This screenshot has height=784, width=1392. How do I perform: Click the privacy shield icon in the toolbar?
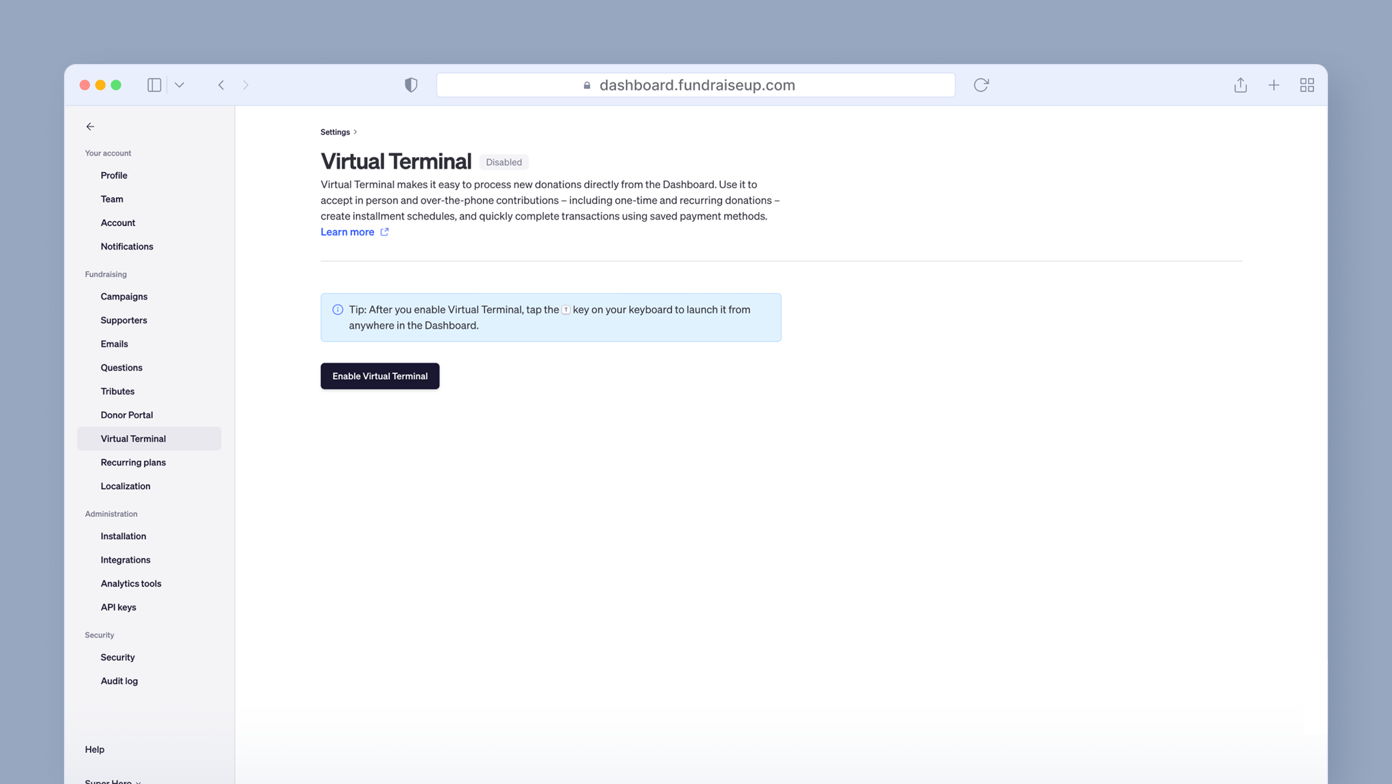(x=410, y=85)
